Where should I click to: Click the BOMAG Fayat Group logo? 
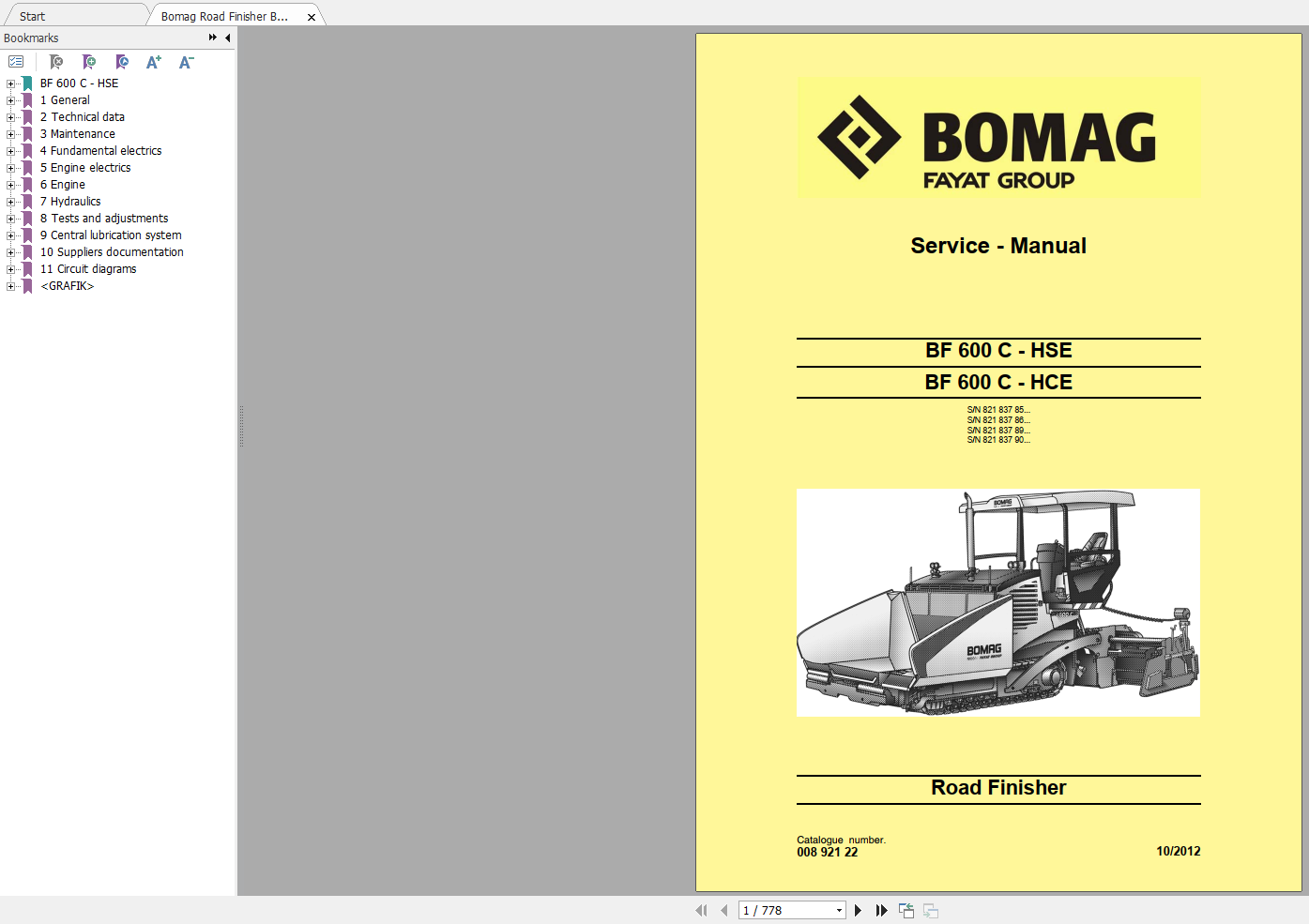[997, 137]
